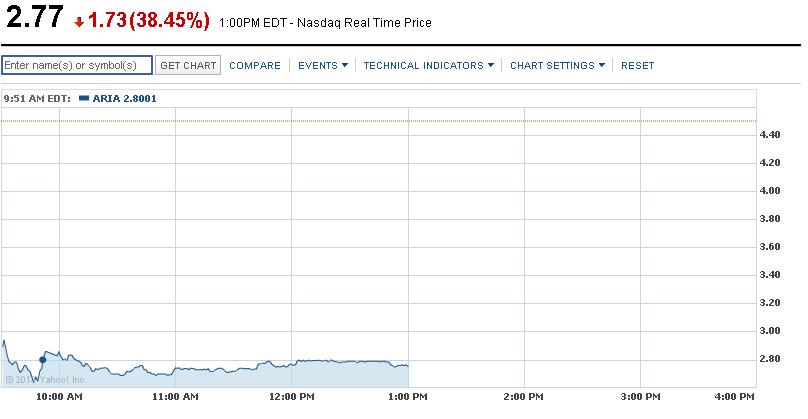Click the blue ARIA legend color marker

(x=83, y=98)
